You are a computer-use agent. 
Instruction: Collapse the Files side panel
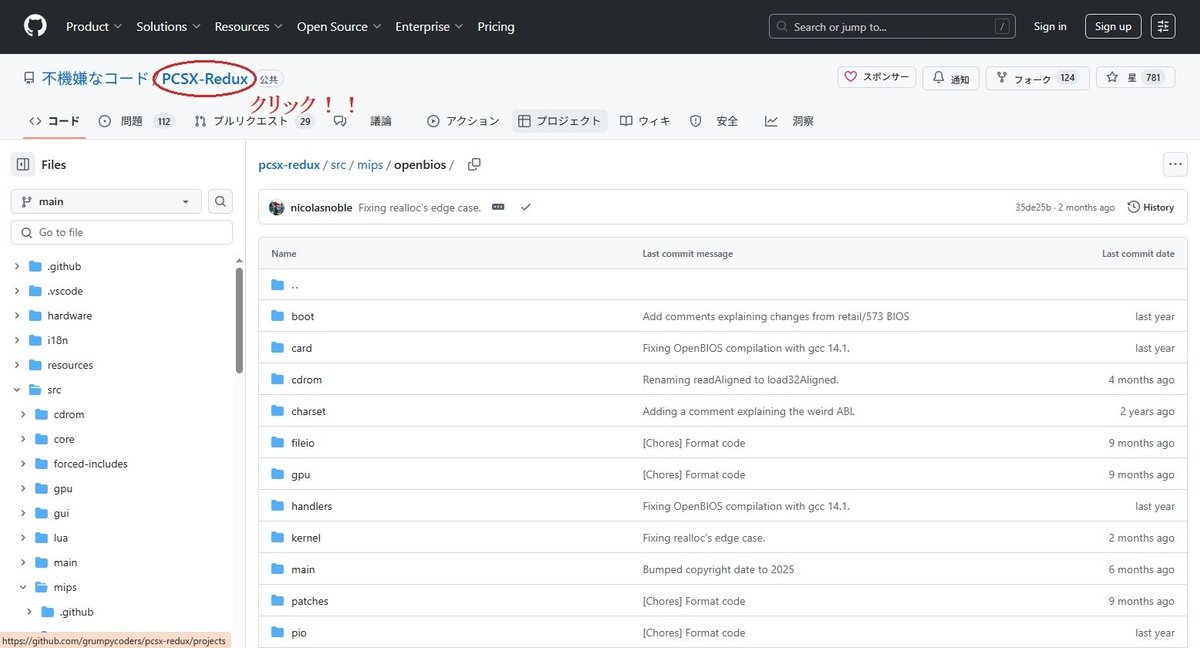[22, 164]
